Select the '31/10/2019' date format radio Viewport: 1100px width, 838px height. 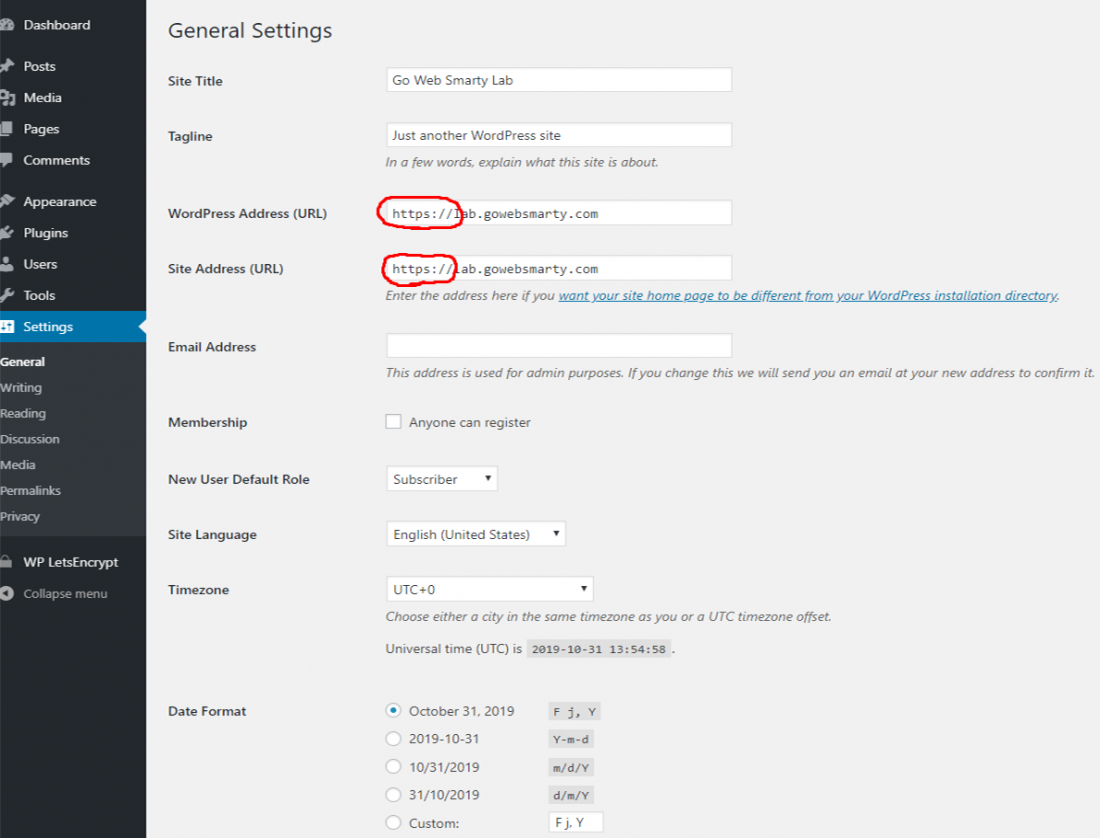tap(394, 795)
